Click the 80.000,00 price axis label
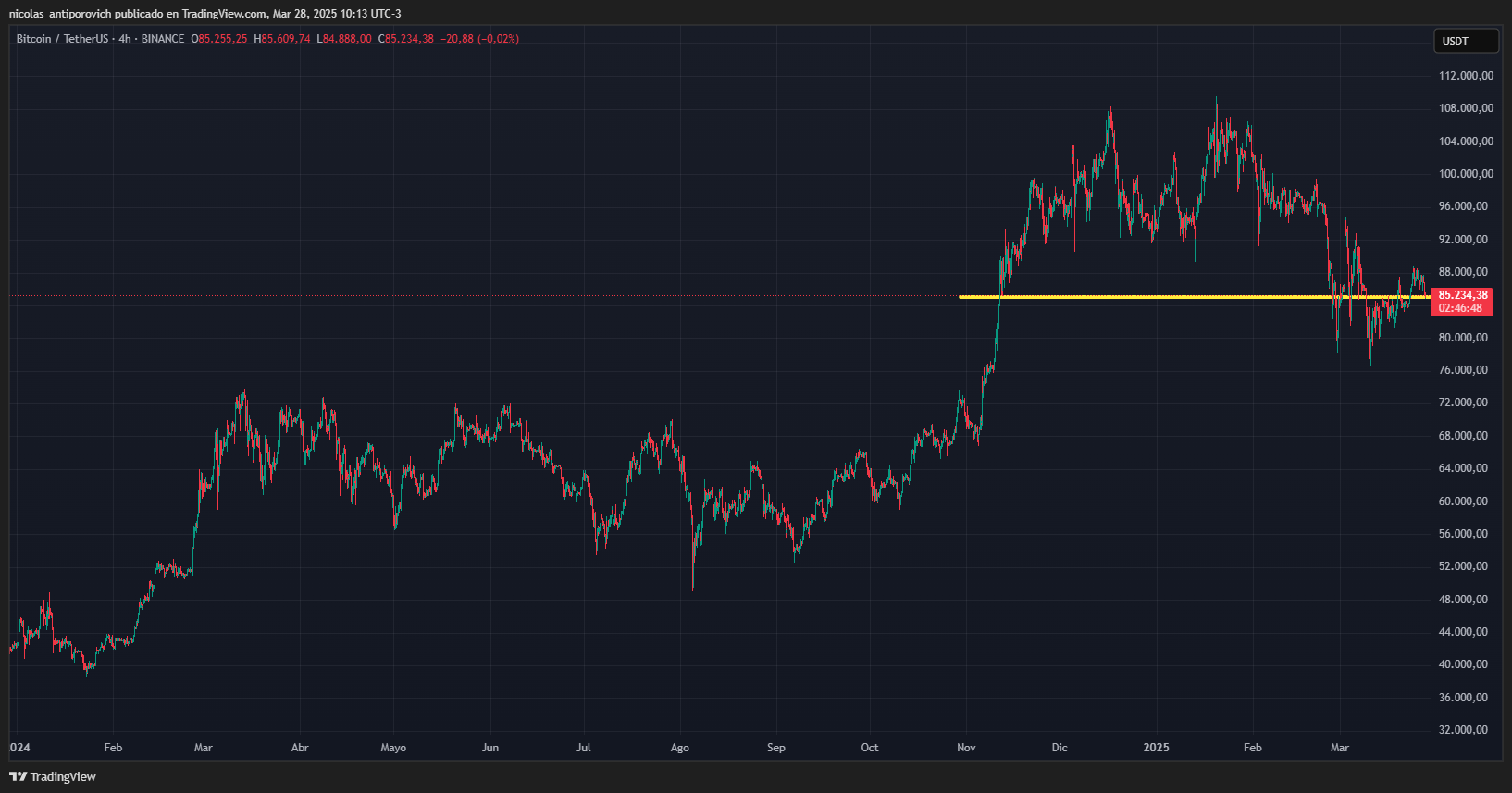Screen dimensions: 1512x793 point(1463,338)
